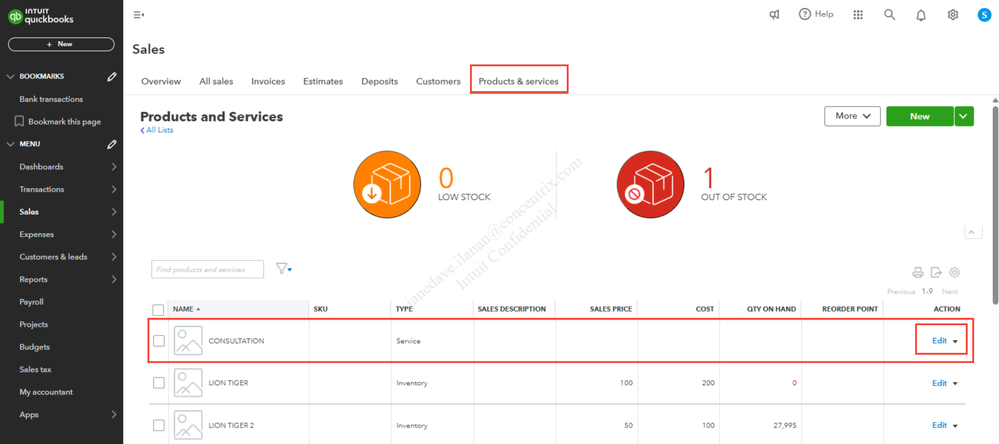Click the sidebar + New button

pyautogui.click(x=61, y=44)
